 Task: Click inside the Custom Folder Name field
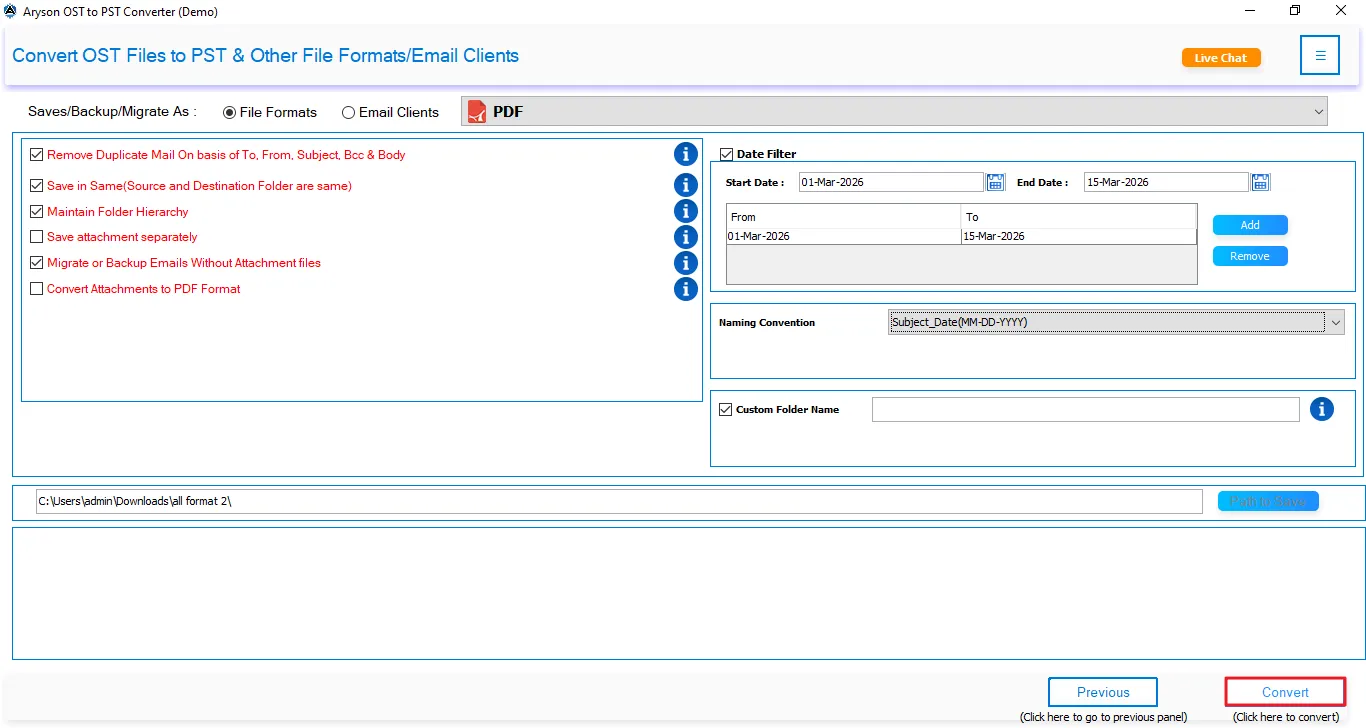(x=1085, y=409)
